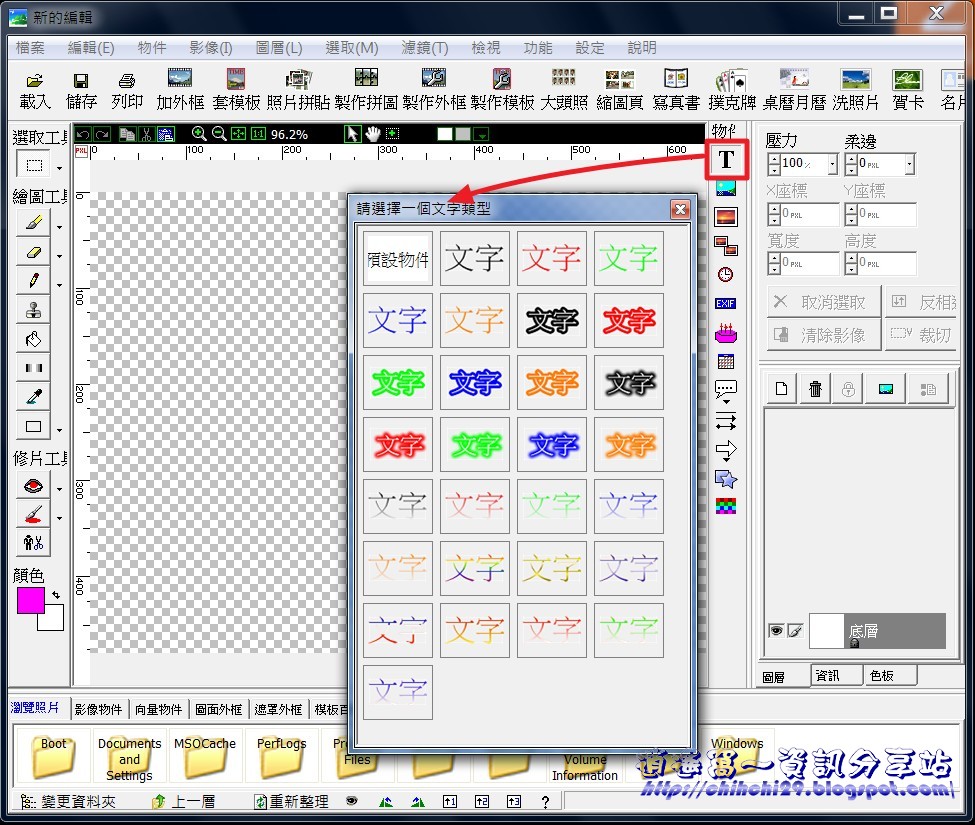
Task: Select the eraser tool
Action: [x=34, y=252]
